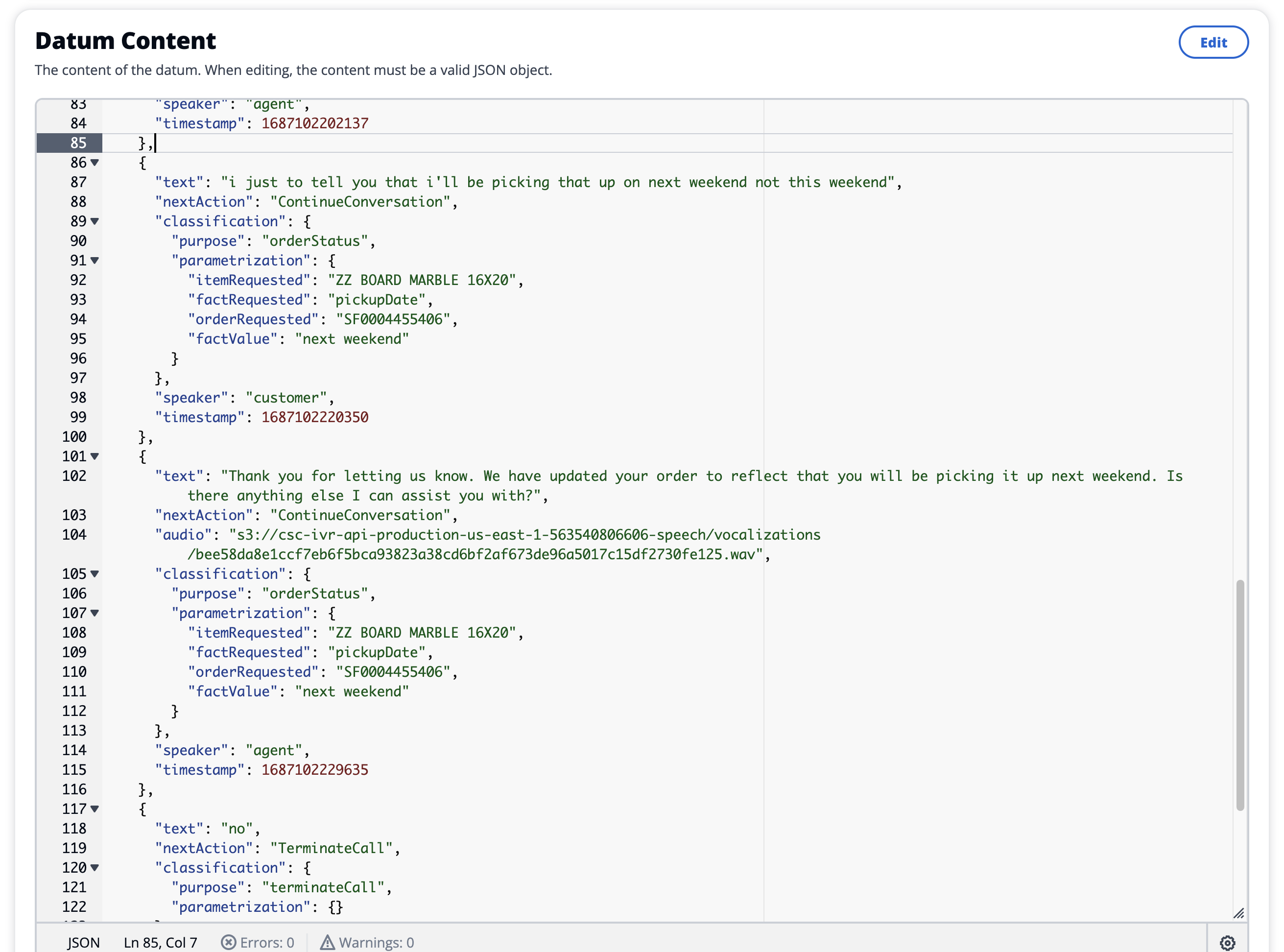Click line number 102 in the gutter
Image resolution: width=1284 pixels, height=952 pixels.
click(x=74, y=476)
